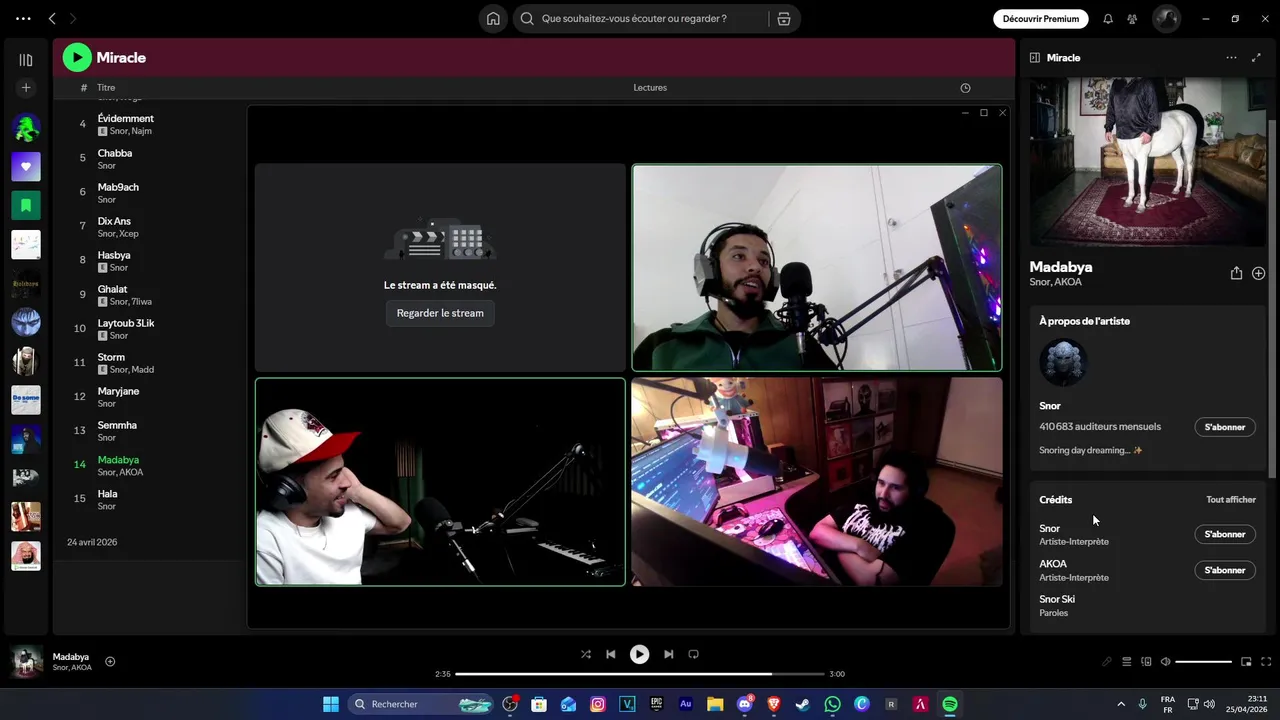Image resolution: width=1280 pixels, height=720 pixels.
Task: Toggle repeat in the player bar
Action: (x=693, y=654)
